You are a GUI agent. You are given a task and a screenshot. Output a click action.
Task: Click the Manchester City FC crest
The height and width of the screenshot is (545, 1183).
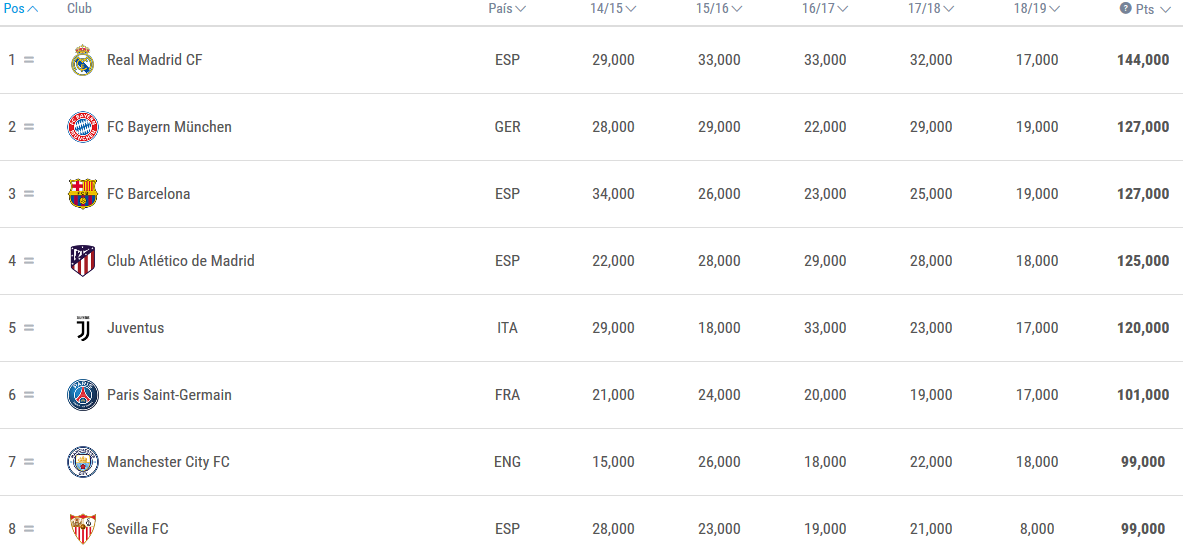click(82, 462)
